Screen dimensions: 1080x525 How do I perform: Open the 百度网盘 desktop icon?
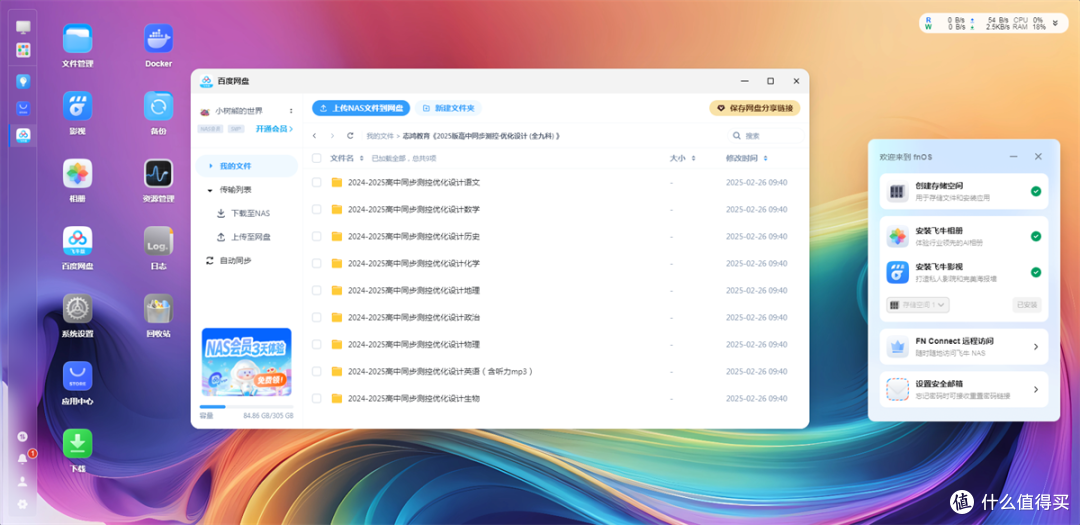pyautogui.click(x=77, y=241)
